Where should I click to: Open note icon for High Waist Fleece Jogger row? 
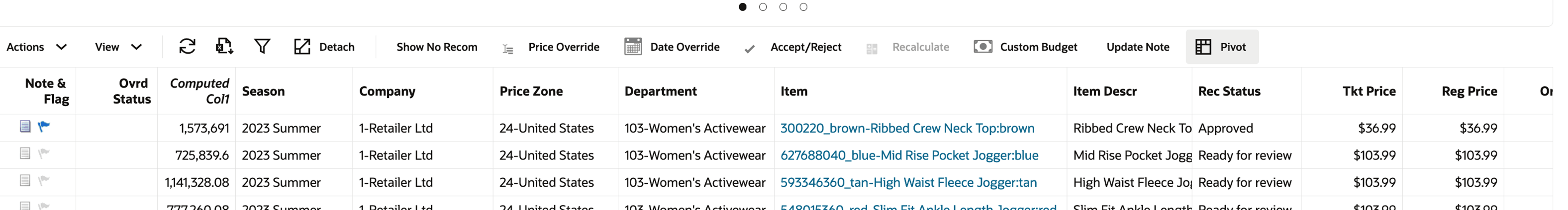(25, 180)
